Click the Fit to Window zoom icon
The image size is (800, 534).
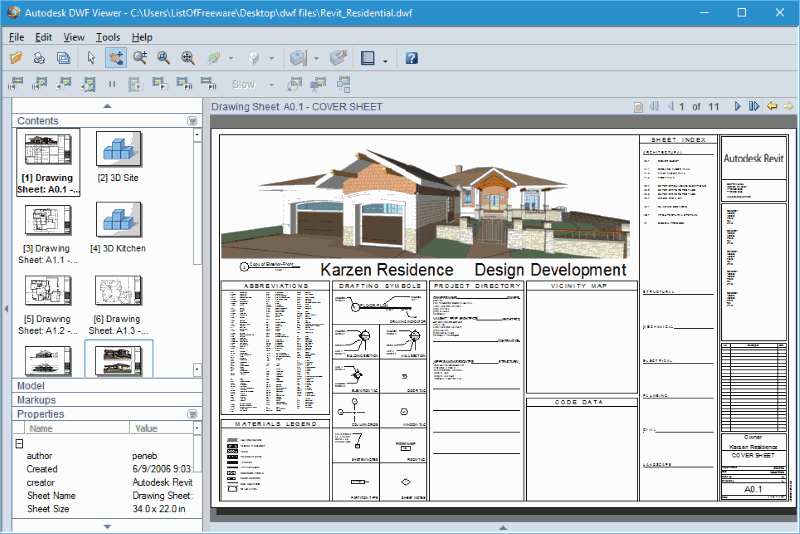[x=188, y=58]
